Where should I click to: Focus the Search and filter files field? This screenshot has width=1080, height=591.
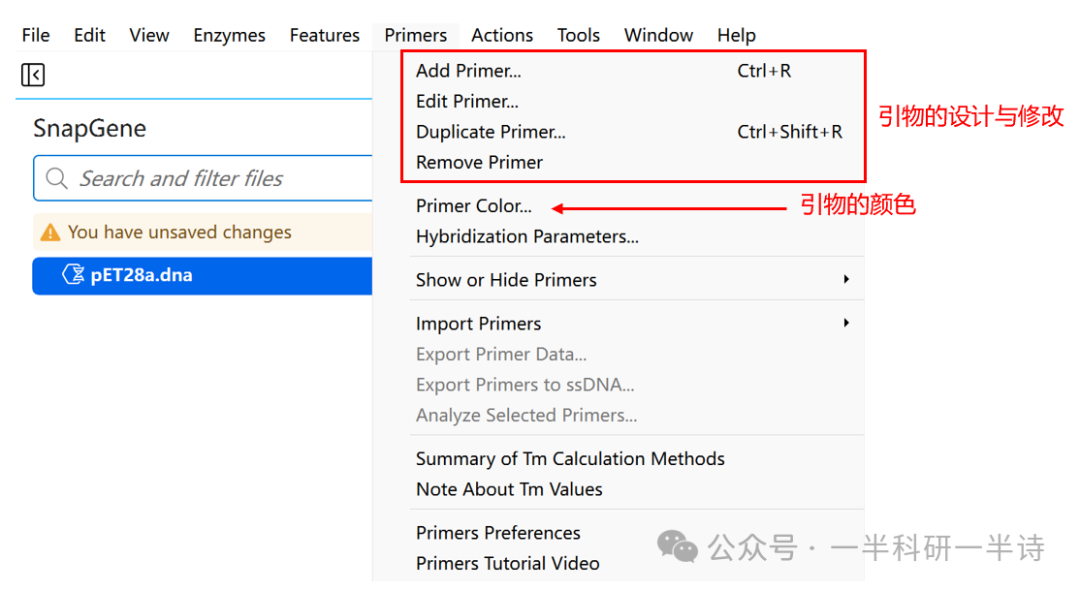(x=220, y=179)
